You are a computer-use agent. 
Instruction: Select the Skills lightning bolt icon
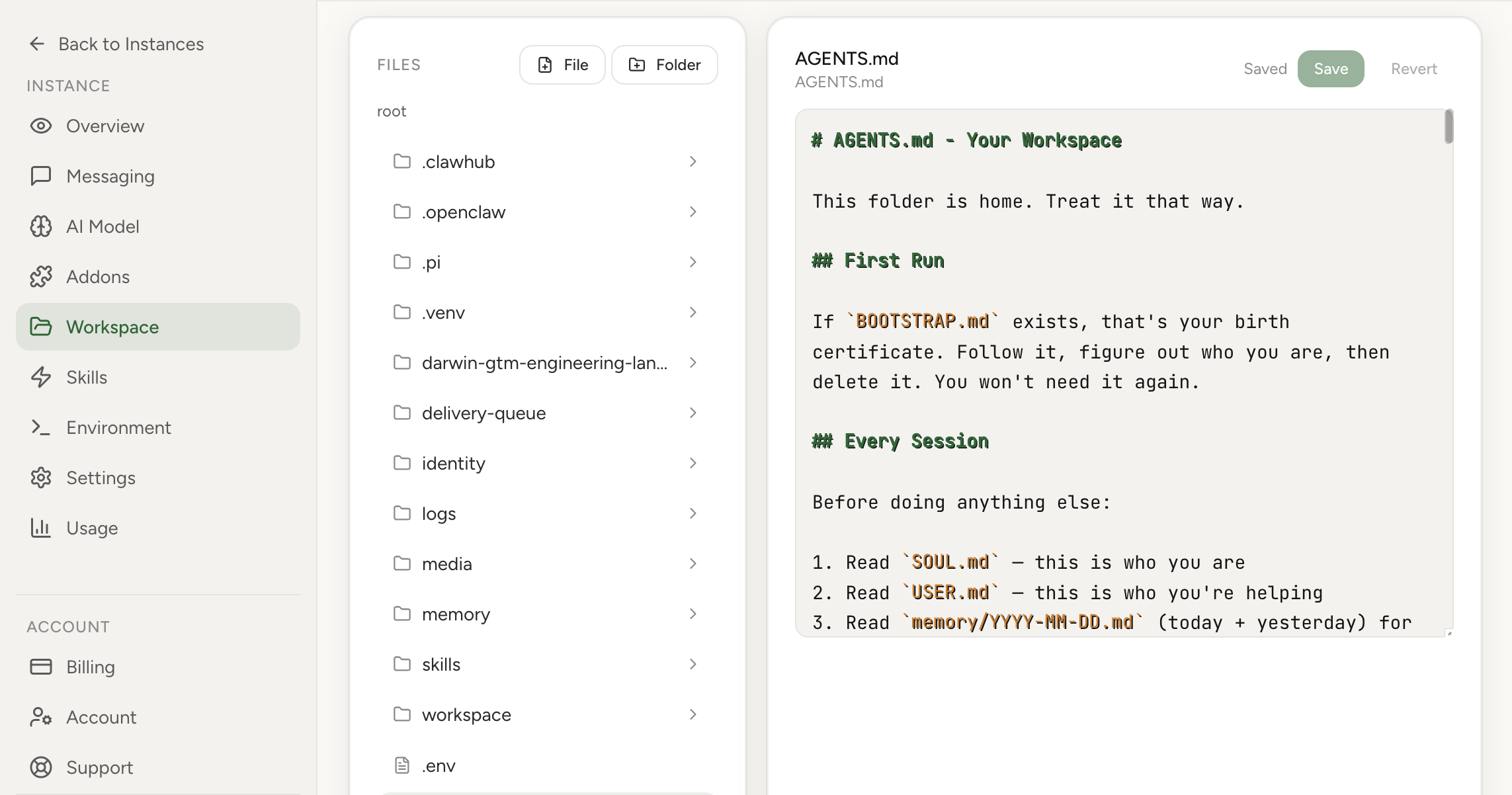[40, 377]
